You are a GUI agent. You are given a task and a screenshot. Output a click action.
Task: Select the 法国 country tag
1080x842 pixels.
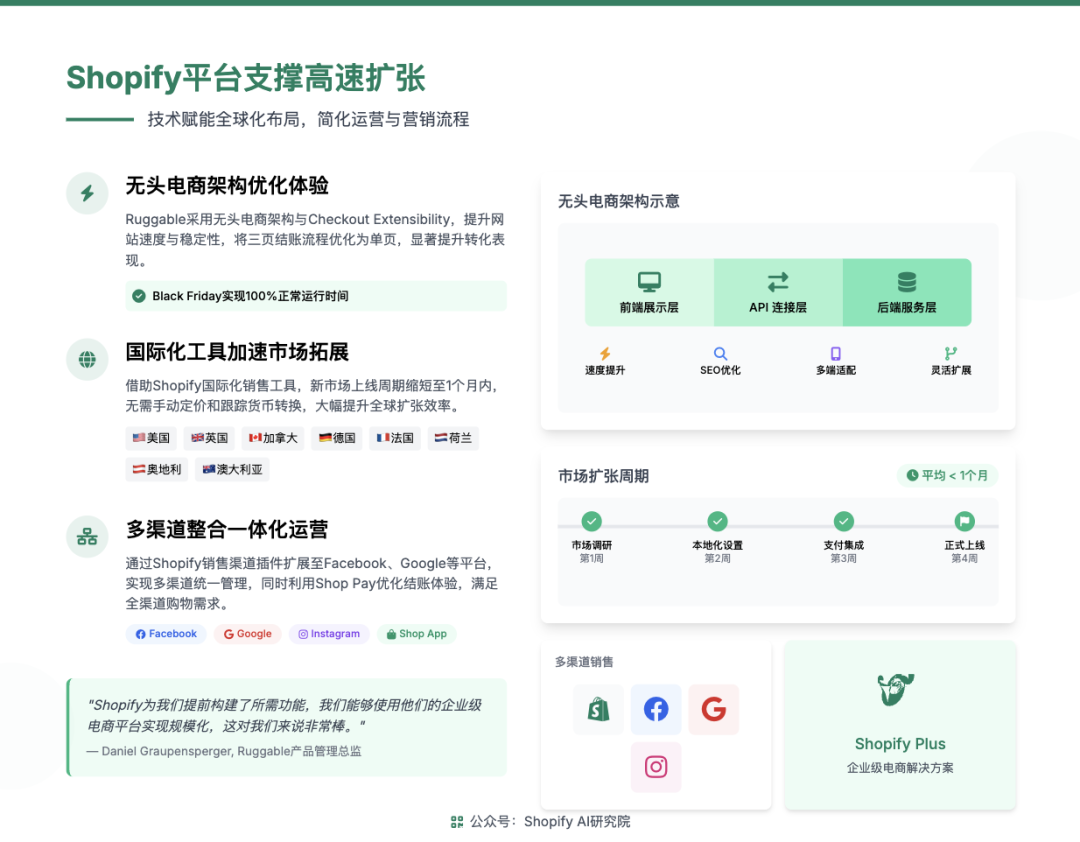pos(395,438)
